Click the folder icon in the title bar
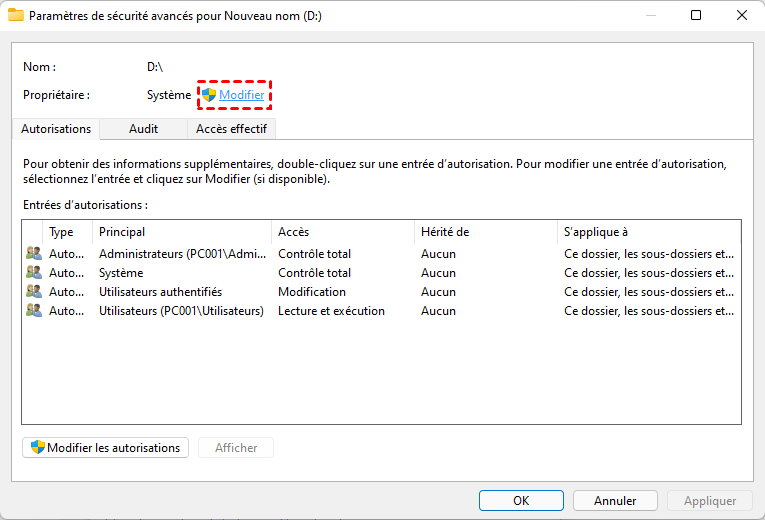 coord(16,16)
